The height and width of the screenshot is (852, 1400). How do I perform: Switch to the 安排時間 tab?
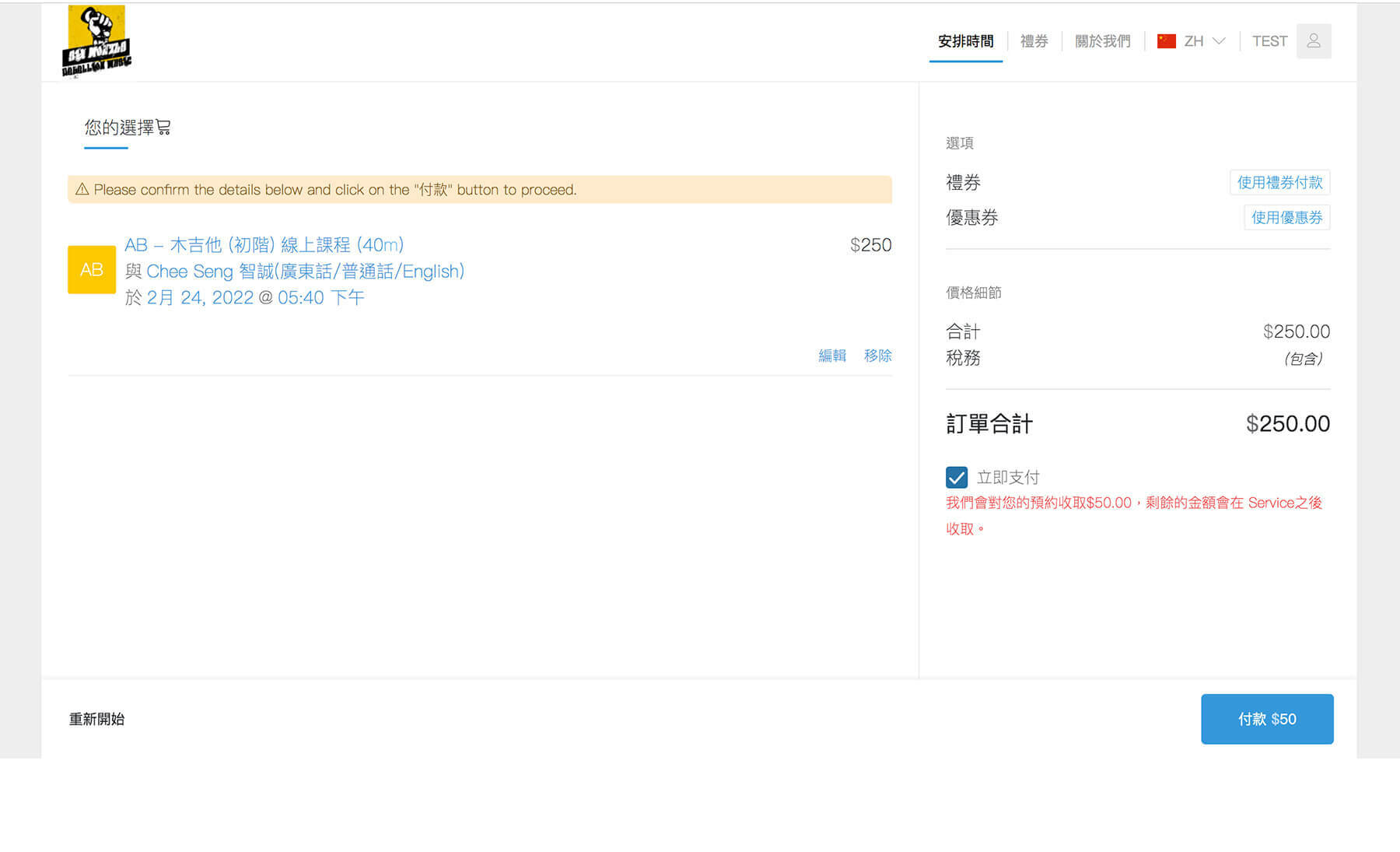tap(965, 41)
